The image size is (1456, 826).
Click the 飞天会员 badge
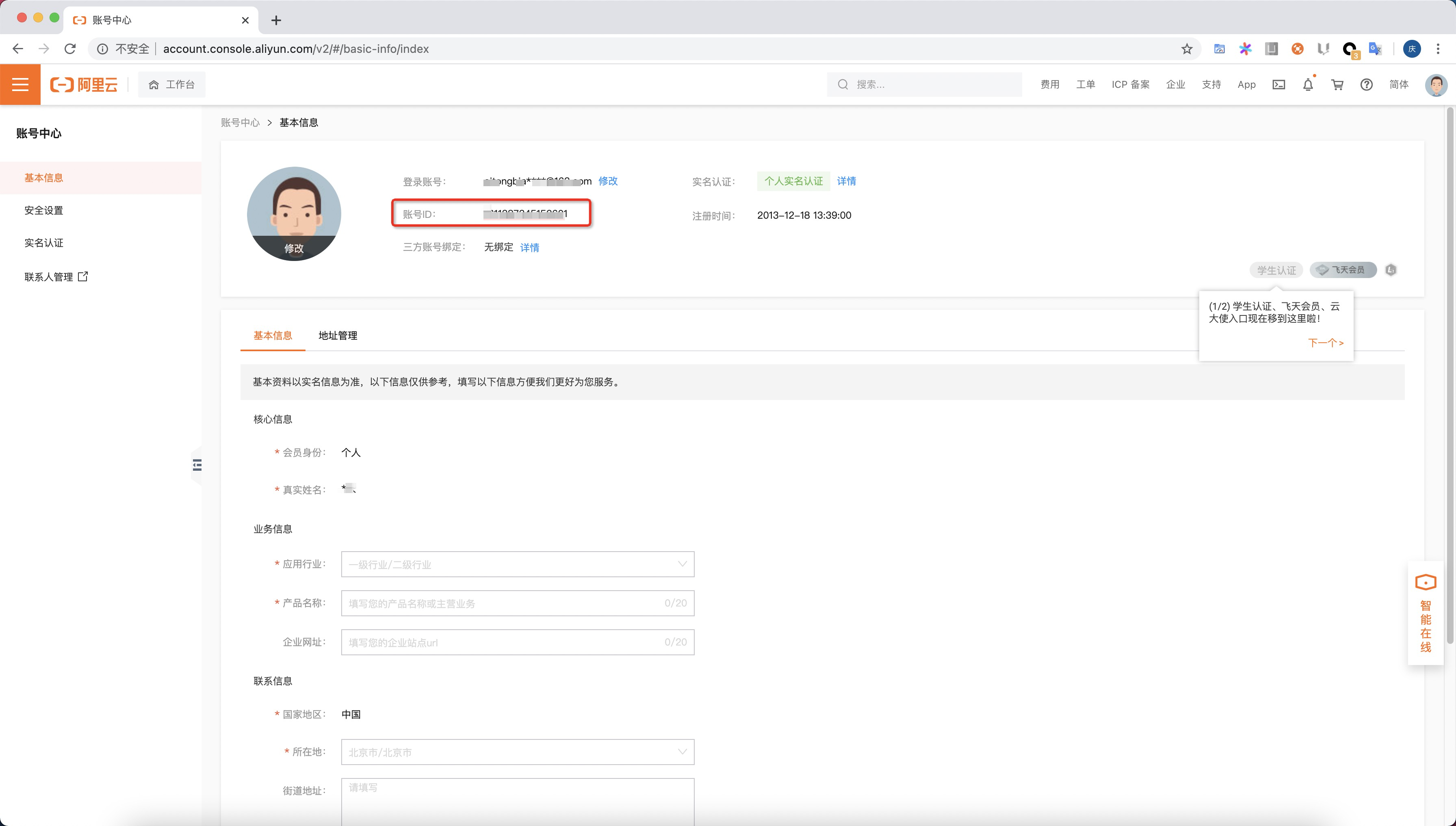click(1343, 270)
